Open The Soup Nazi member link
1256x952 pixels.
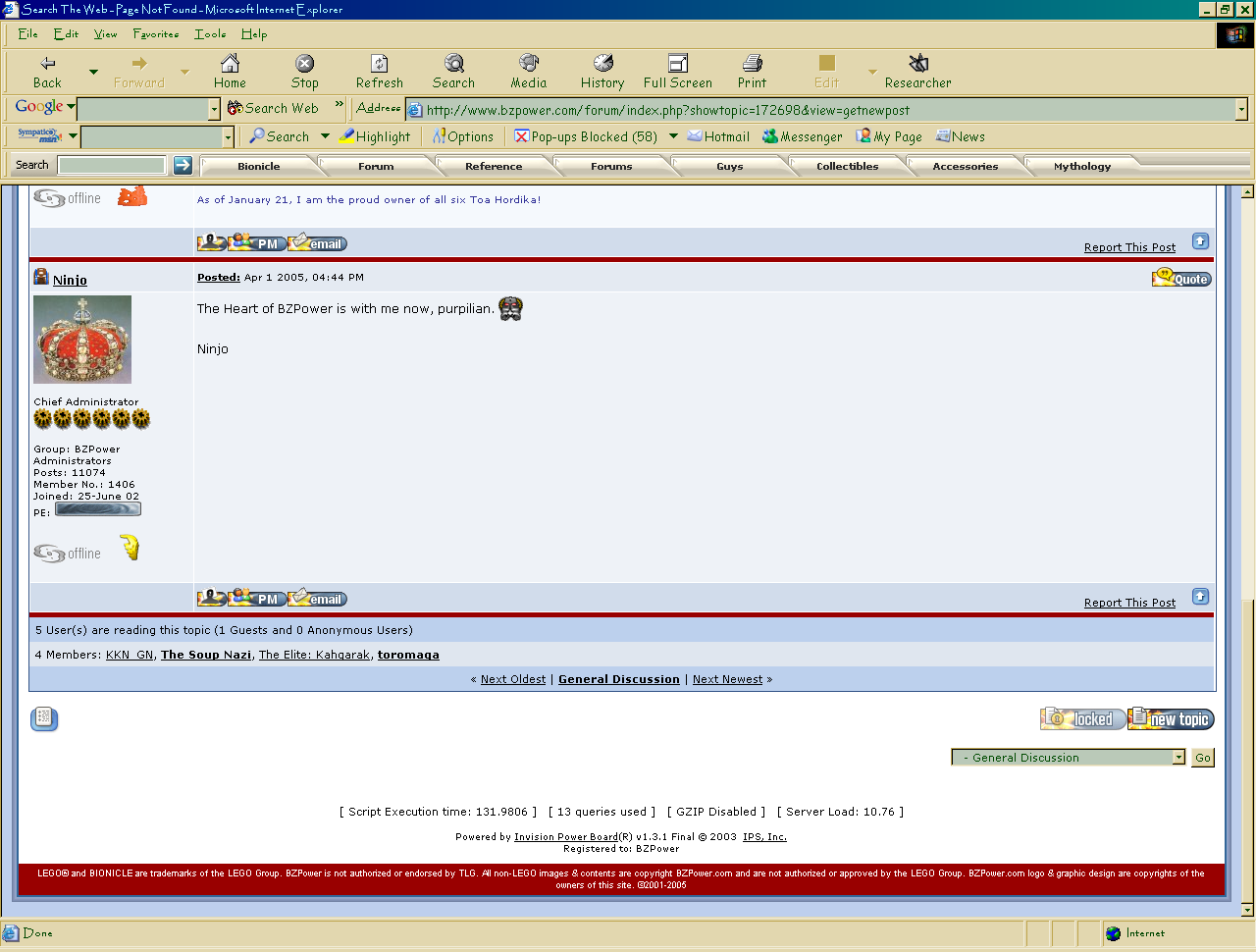click(x=206, y=655)
